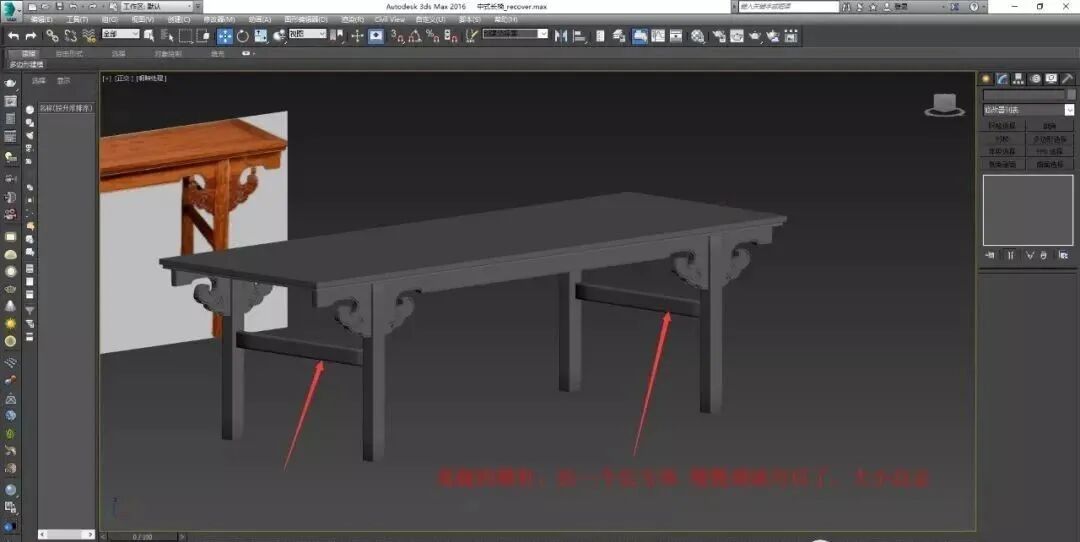This screenshot has width=1080, height=542.
Task: Open the Create menu
Action: tap(179, 19)
